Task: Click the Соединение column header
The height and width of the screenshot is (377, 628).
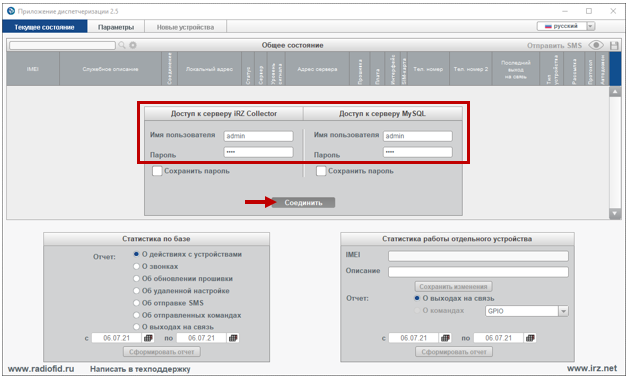Action: coord(169,69)
